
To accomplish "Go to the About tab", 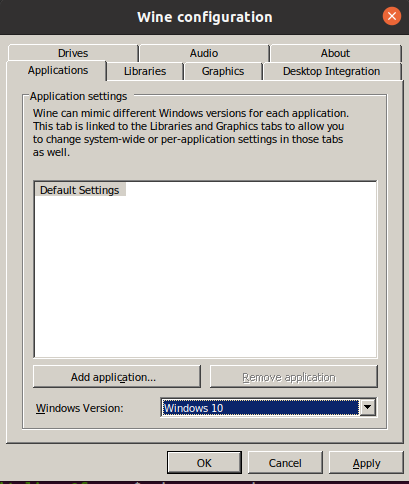I will (335, 53).
